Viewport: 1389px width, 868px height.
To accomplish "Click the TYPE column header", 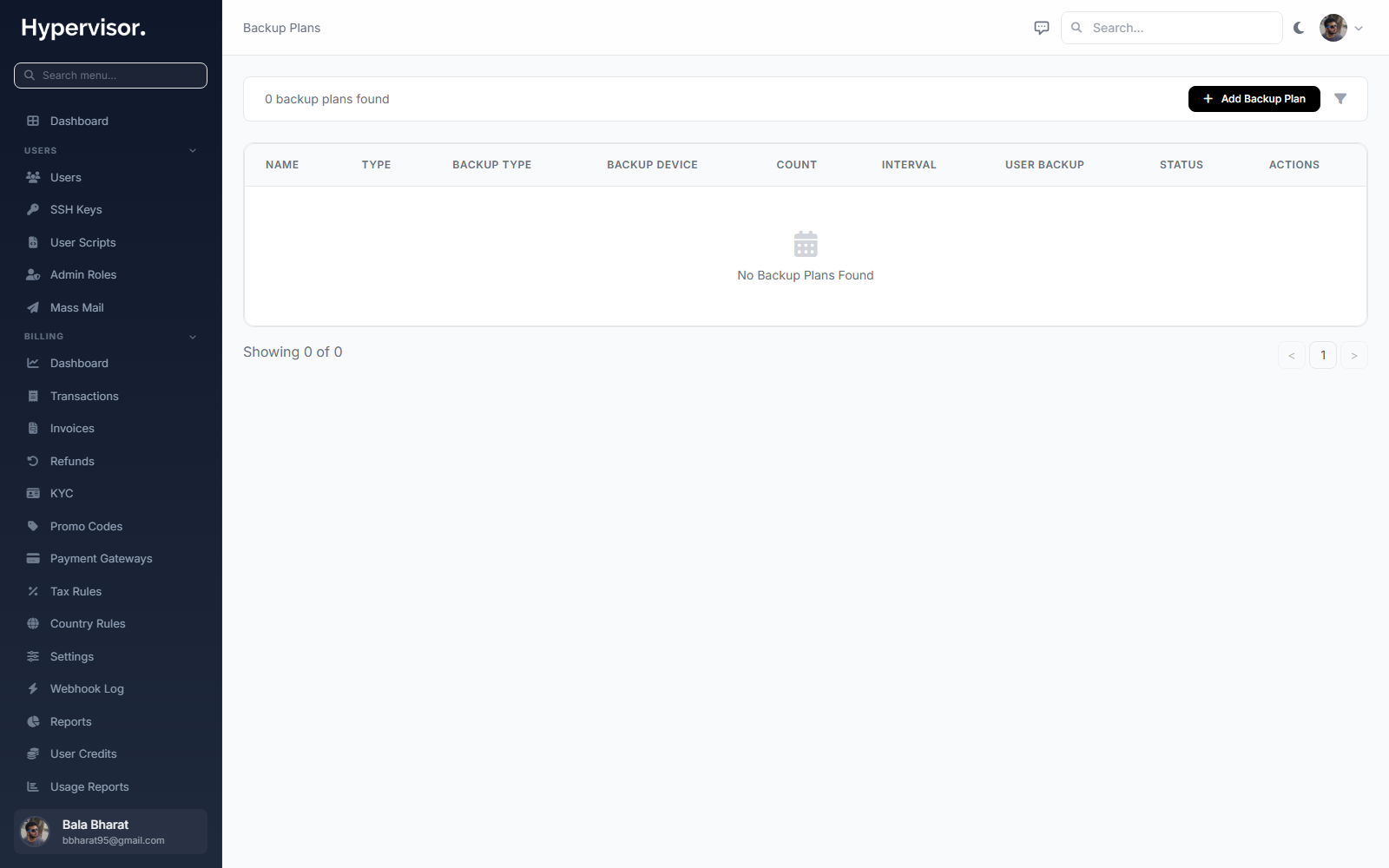I will pos(376,165).
